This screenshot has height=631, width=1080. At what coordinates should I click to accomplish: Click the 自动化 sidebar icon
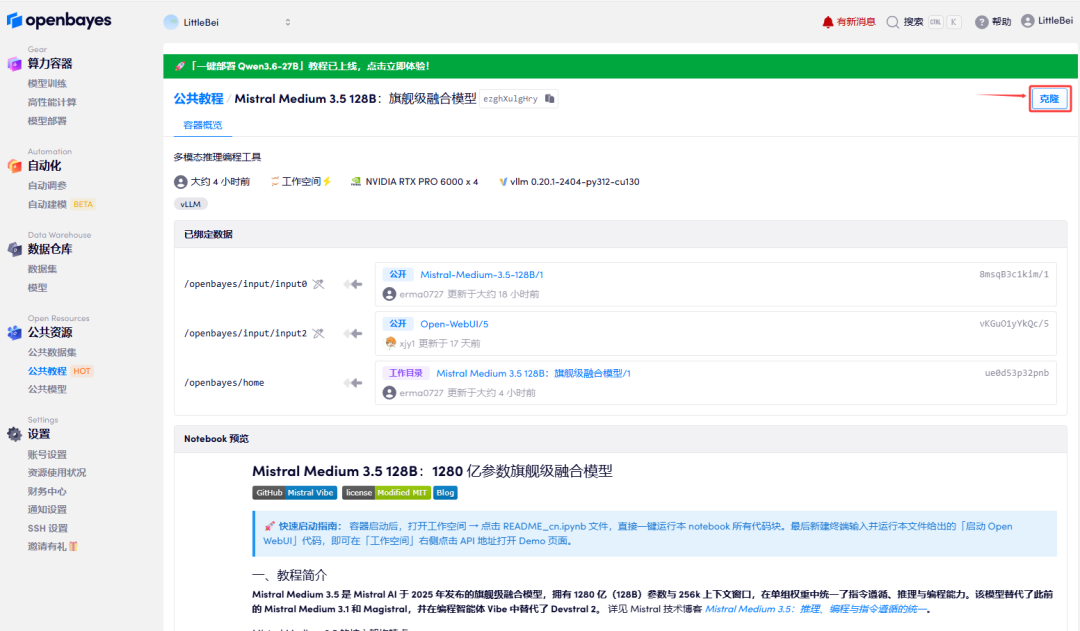[14, 166]
